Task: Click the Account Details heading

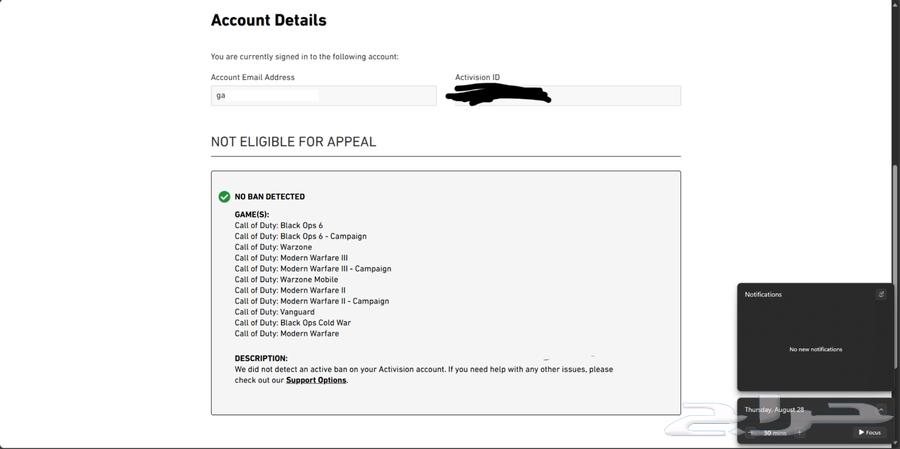Action: coord(268,20)
